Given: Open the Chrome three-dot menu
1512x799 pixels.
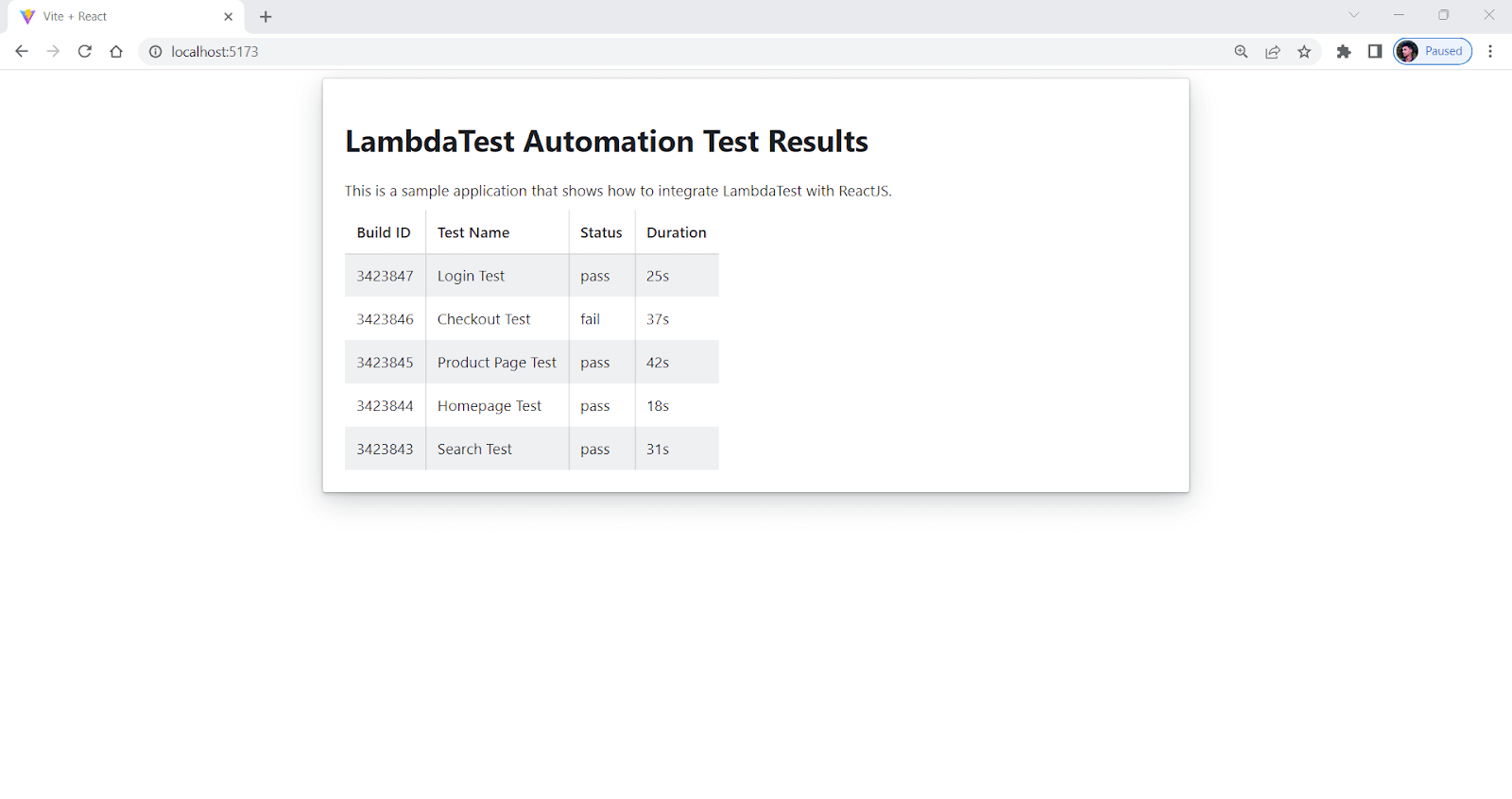Looking at the screenshot, I should pyautogui.click(x=1490, y=52).
